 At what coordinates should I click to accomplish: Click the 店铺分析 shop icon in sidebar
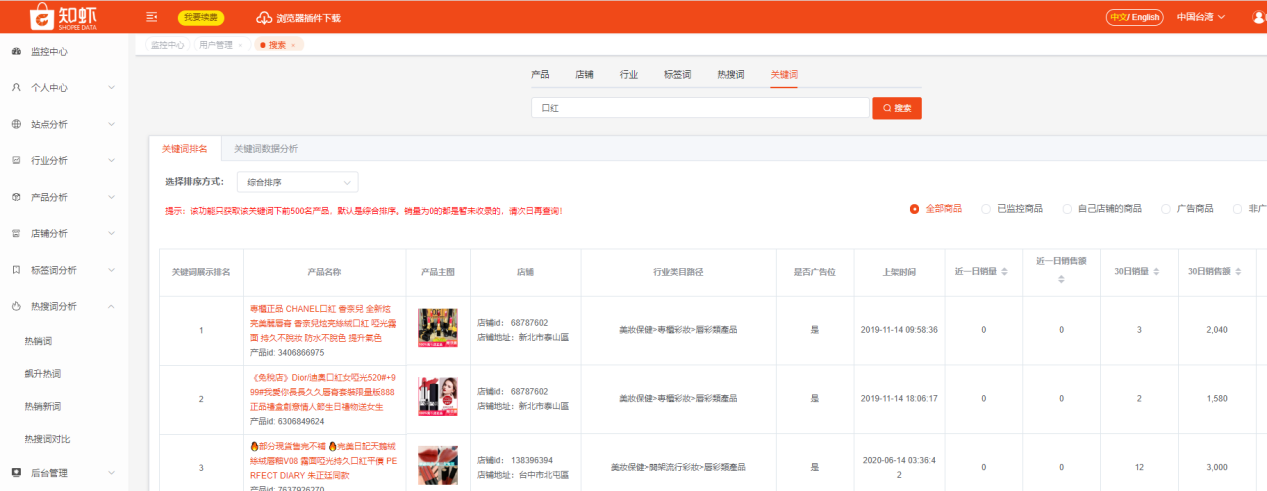point(16,233)
